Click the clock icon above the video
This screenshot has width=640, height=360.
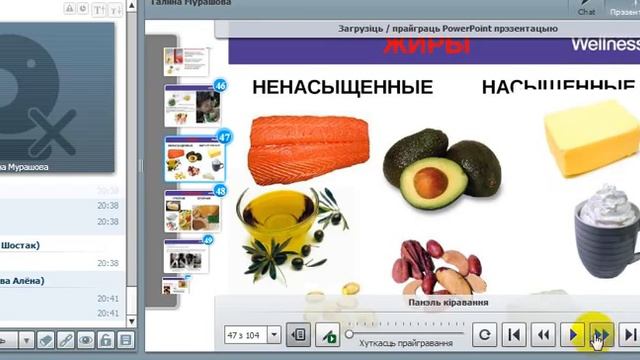[83, 9]
